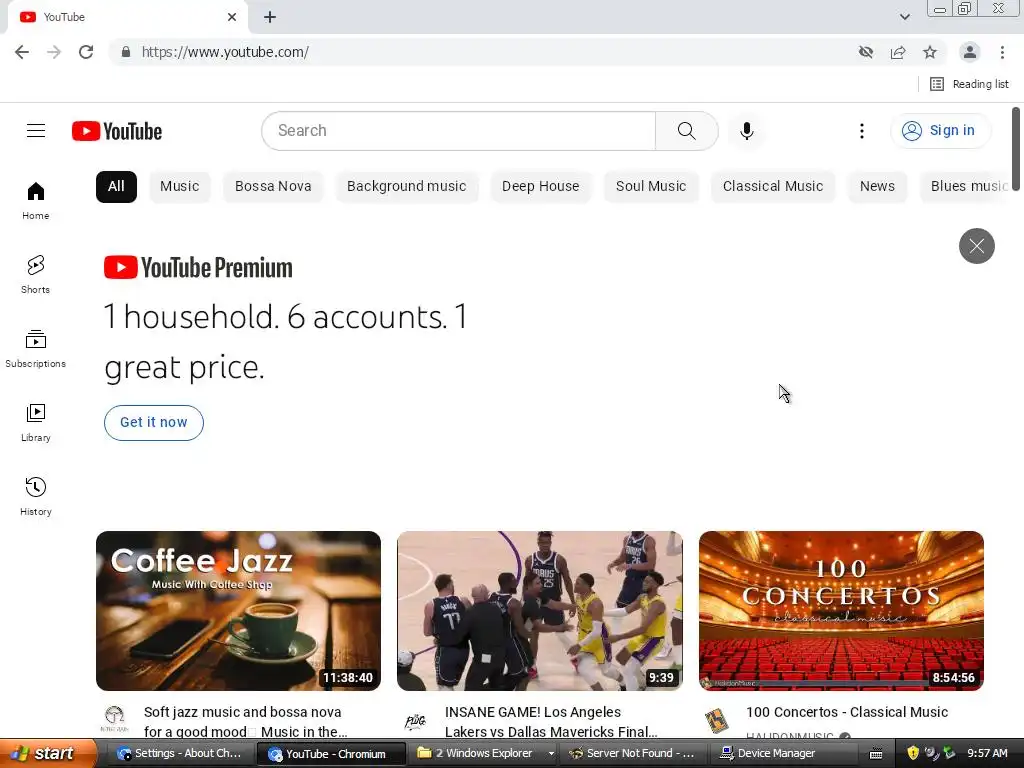Open YouTube settings three-dot menu
Image resolution: width=1024 pixels, height=768 pixels.
(x=861, y=131)
